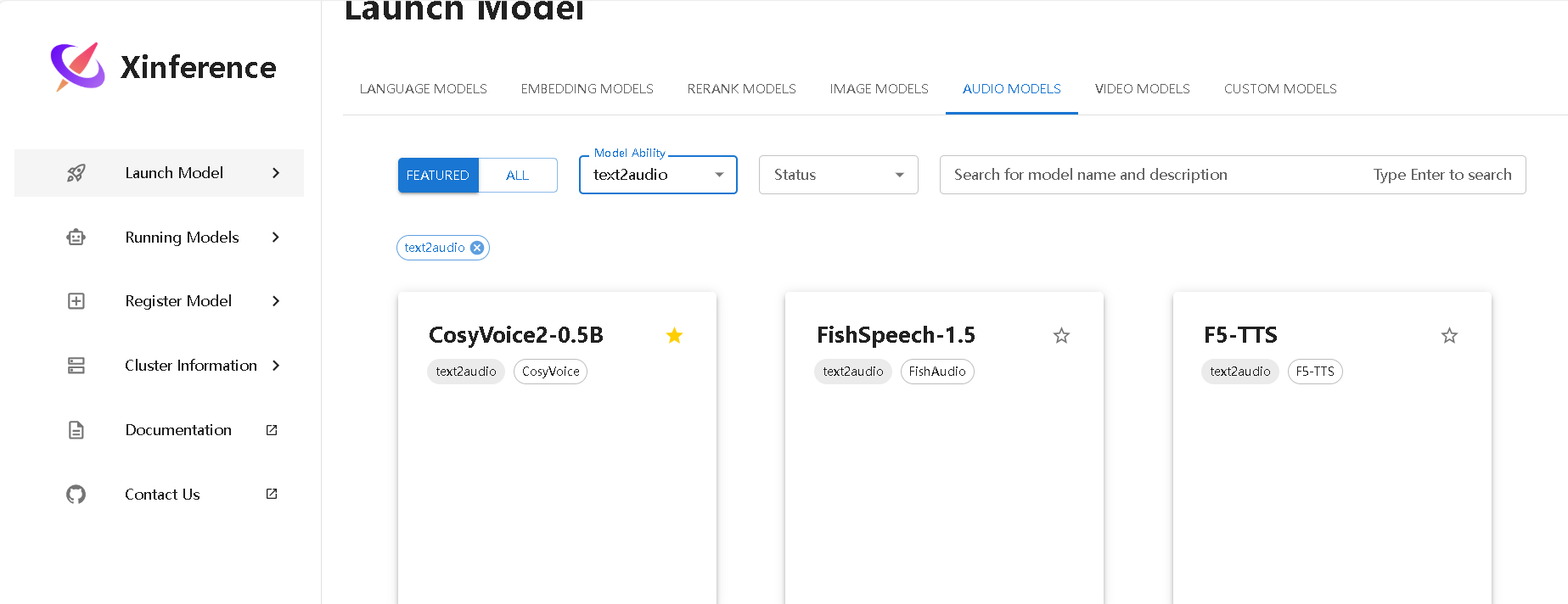Click text2audio tag on CosyVoice2-0.5B card
The image size is (1568, 604).
[466, 372]
